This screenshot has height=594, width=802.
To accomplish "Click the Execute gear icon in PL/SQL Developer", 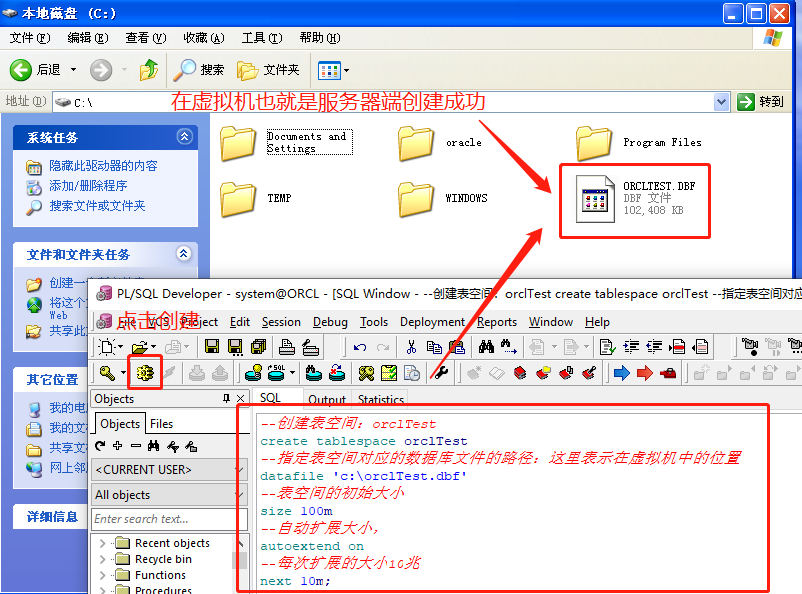I will coord(145,372).
